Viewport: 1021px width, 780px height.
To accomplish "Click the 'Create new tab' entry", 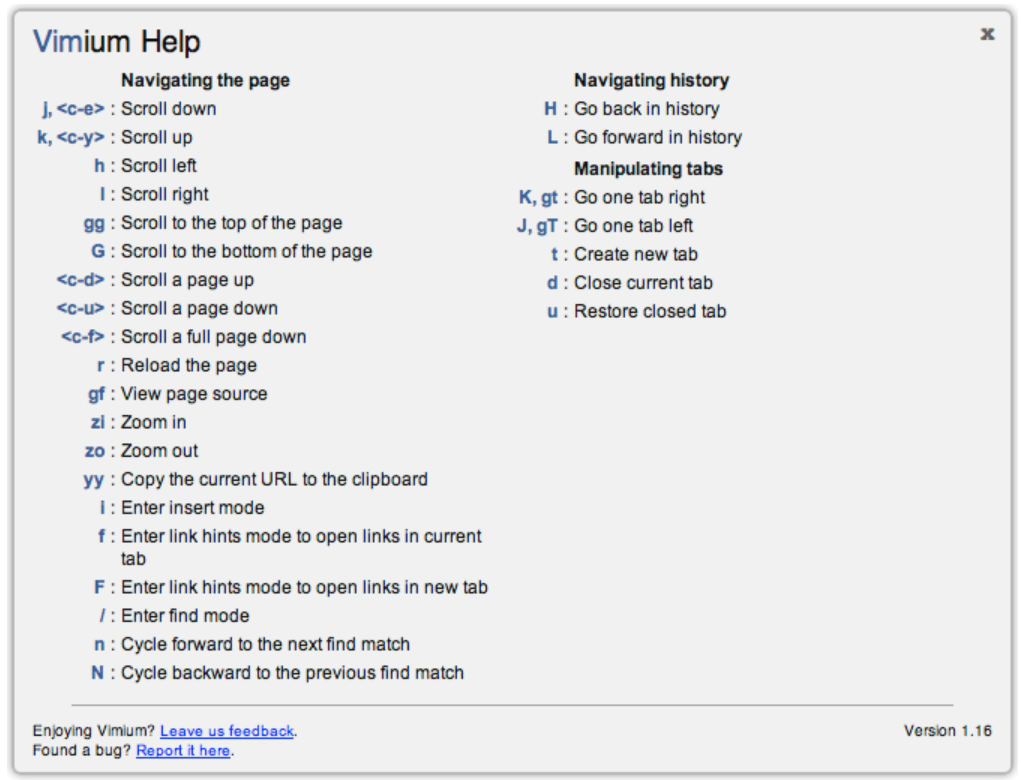I will 636,255.
